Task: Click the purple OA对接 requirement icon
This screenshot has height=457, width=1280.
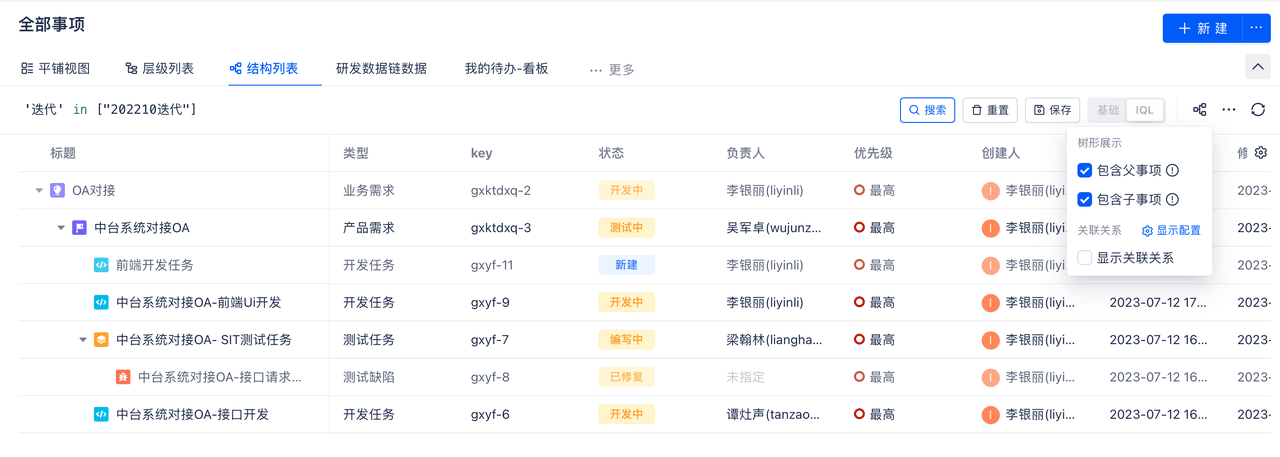Action: pyautogui.click(x=57, y=190)
